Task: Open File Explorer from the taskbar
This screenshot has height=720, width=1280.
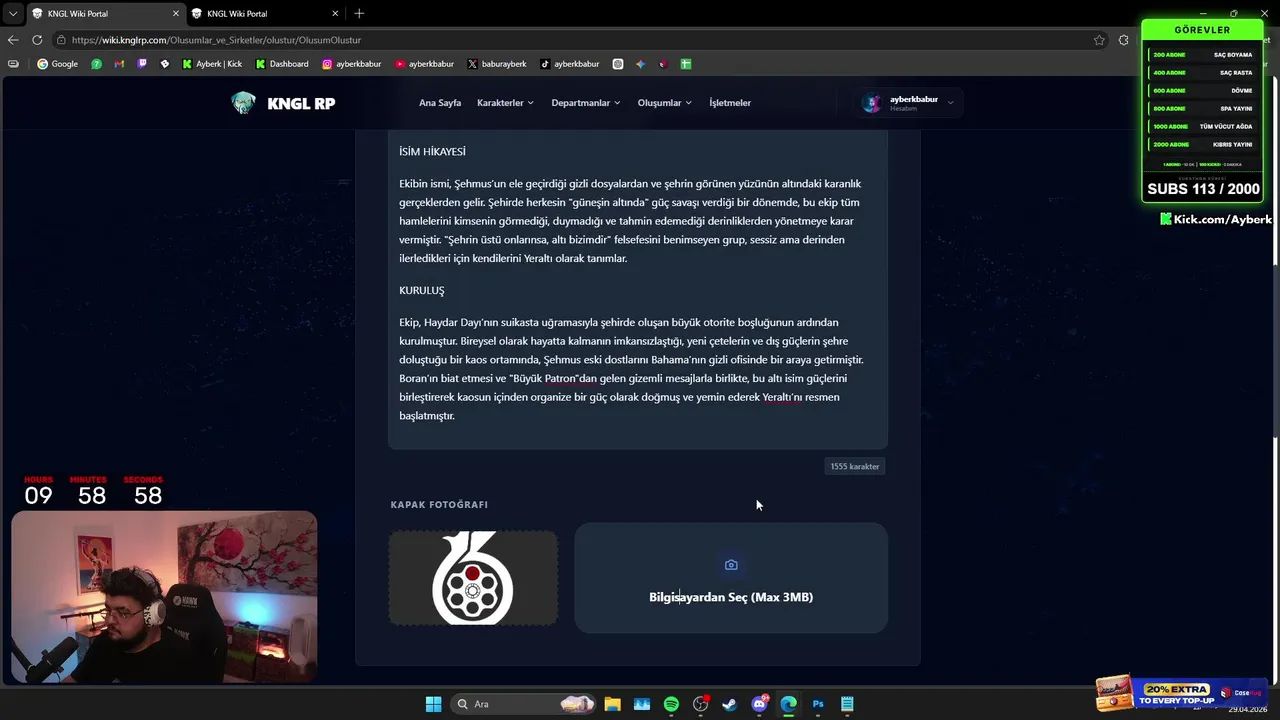Action: tap(612, 704)
